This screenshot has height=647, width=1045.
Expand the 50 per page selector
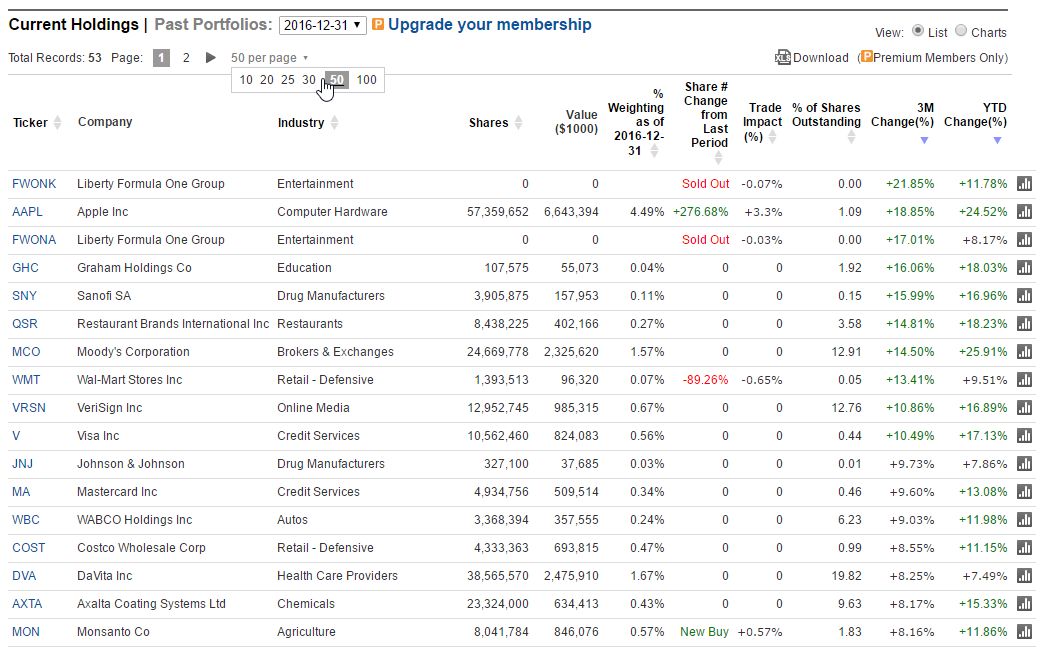tap(269, 58)
